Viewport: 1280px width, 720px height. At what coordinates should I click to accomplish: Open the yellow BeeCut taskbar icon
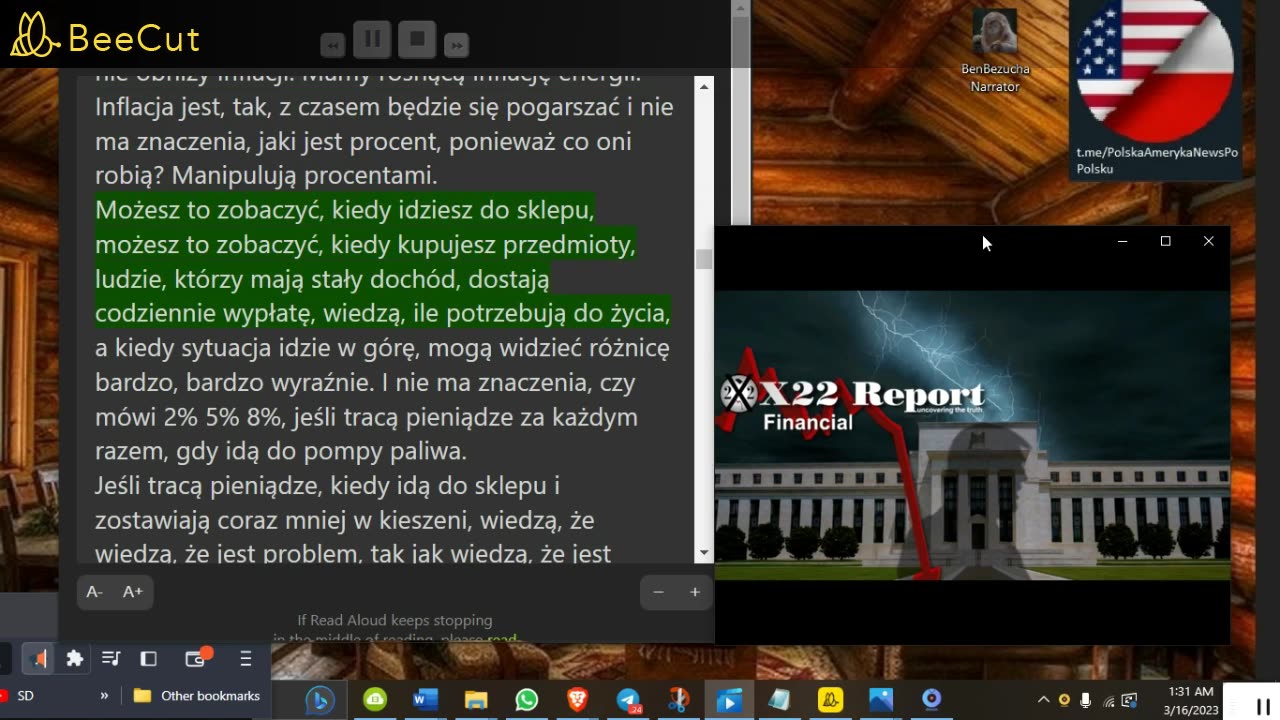click(x=831, y=700)
